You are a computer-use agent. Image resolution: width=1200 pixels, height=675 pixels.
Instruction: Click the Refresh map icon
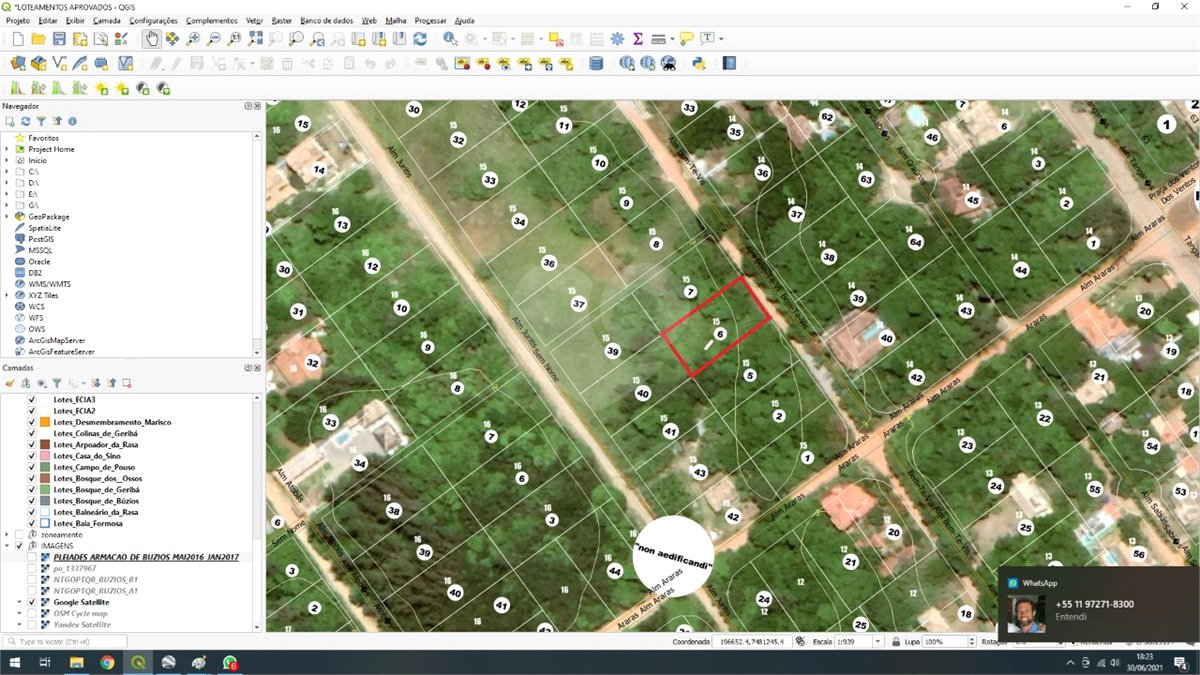(420, 39)
